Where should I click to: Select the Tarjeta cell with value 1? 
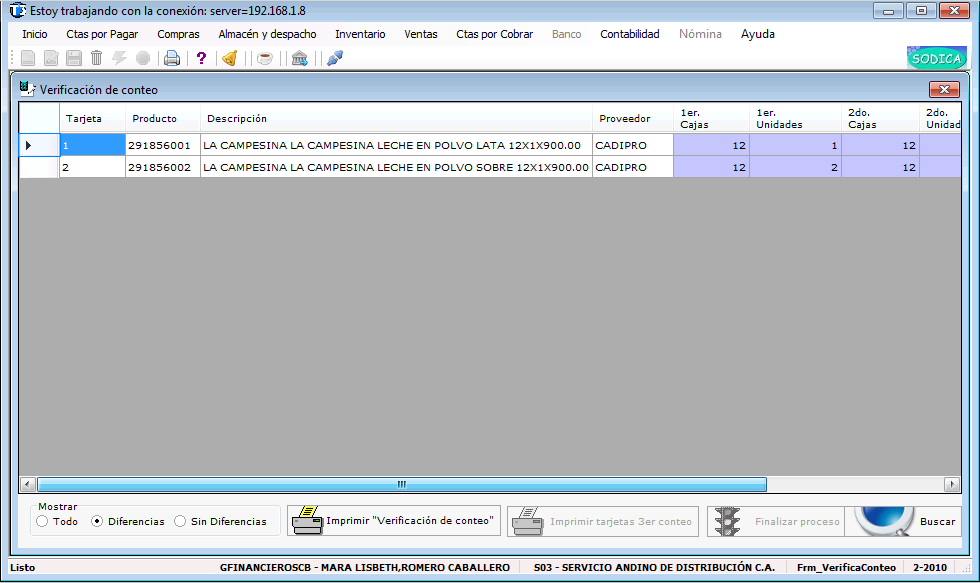click(x=92, y=145)
